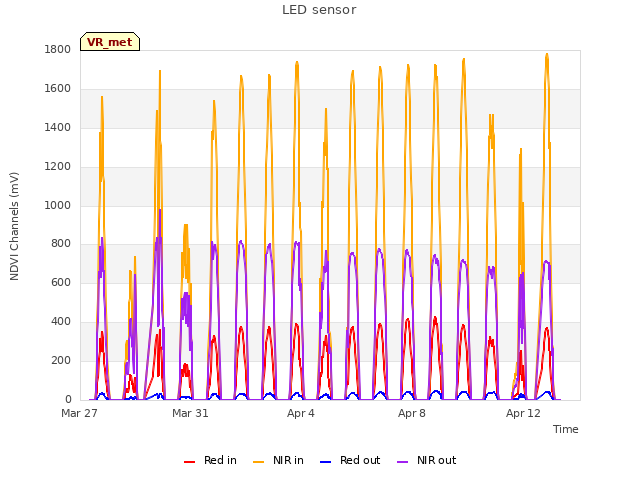Click the NDVI Channels (mV) axis label
The image size is (640, 480).
(14, 226)
